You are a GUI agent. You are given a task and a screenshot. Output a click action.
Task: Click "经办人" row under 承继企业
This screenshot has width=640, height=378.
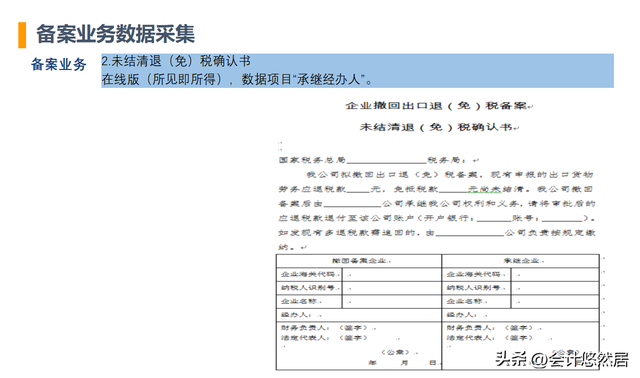(520, 315)
